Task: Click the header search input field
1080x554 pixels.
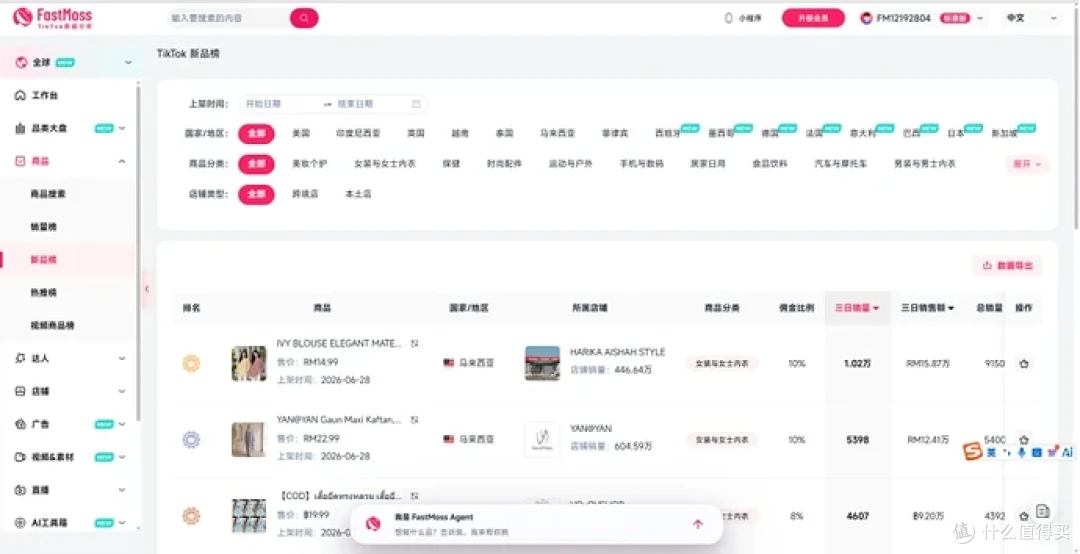Action: pos(229,18)
